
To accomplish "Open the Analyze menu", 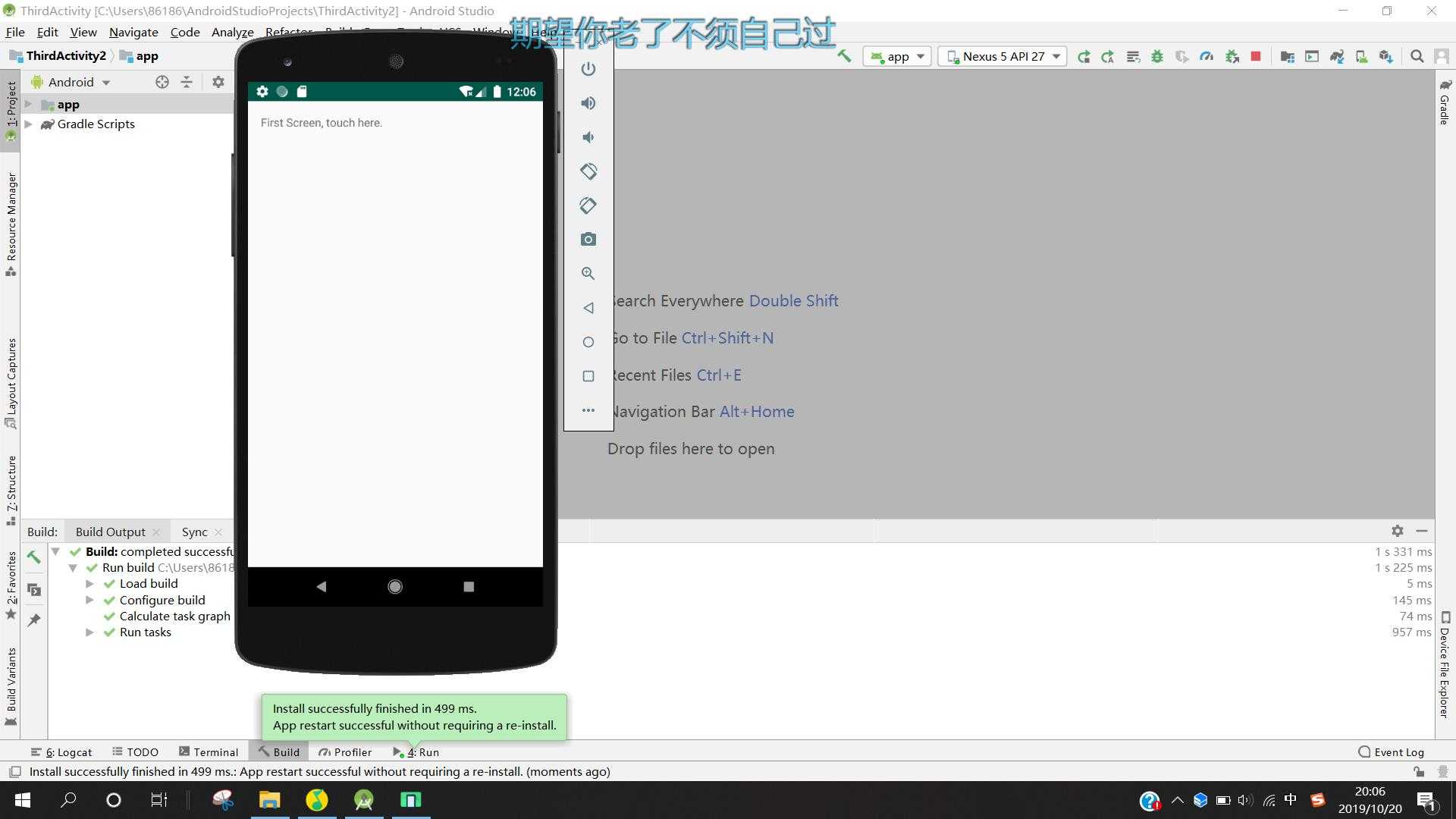I will tap(233, 32).
